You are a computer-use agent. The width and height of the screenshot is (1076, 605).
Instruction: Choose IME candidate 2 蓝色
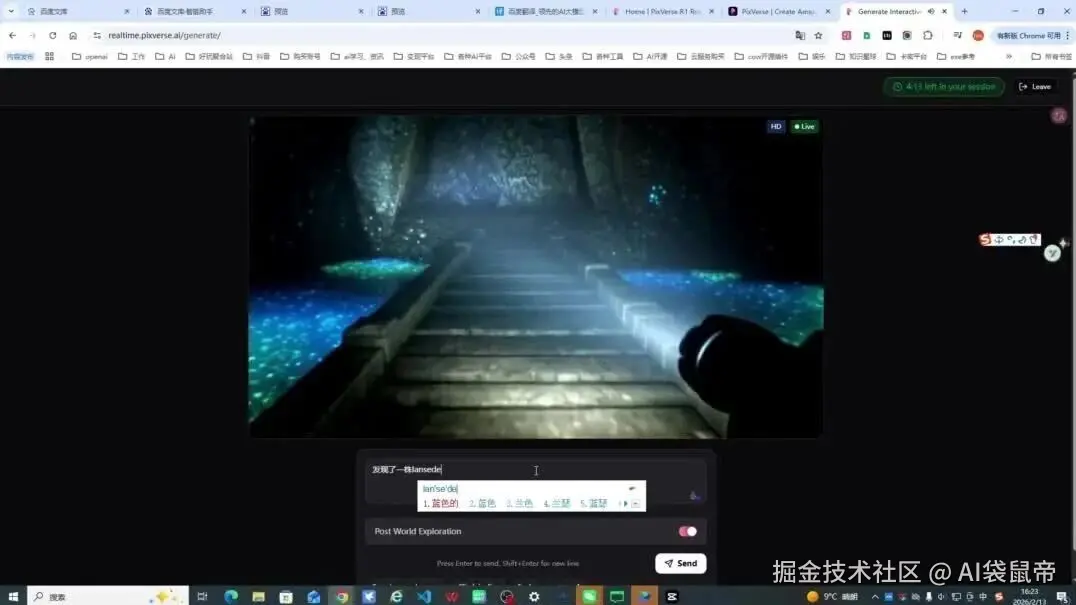point(482,503)
